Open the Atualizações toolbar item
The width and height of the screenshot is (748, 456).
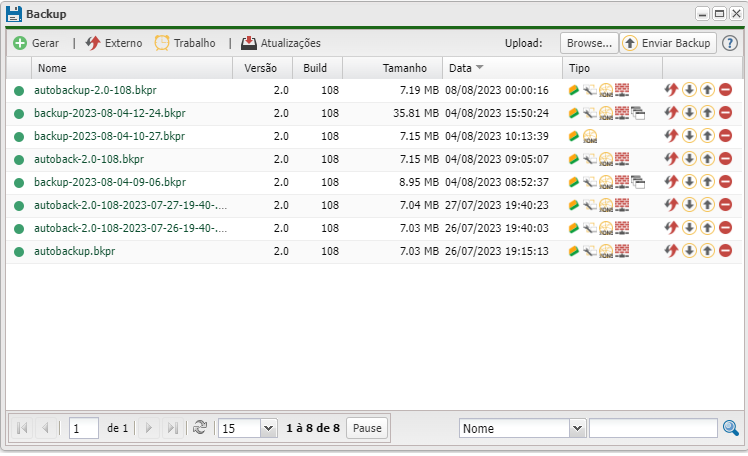click(x=280, y=44)
